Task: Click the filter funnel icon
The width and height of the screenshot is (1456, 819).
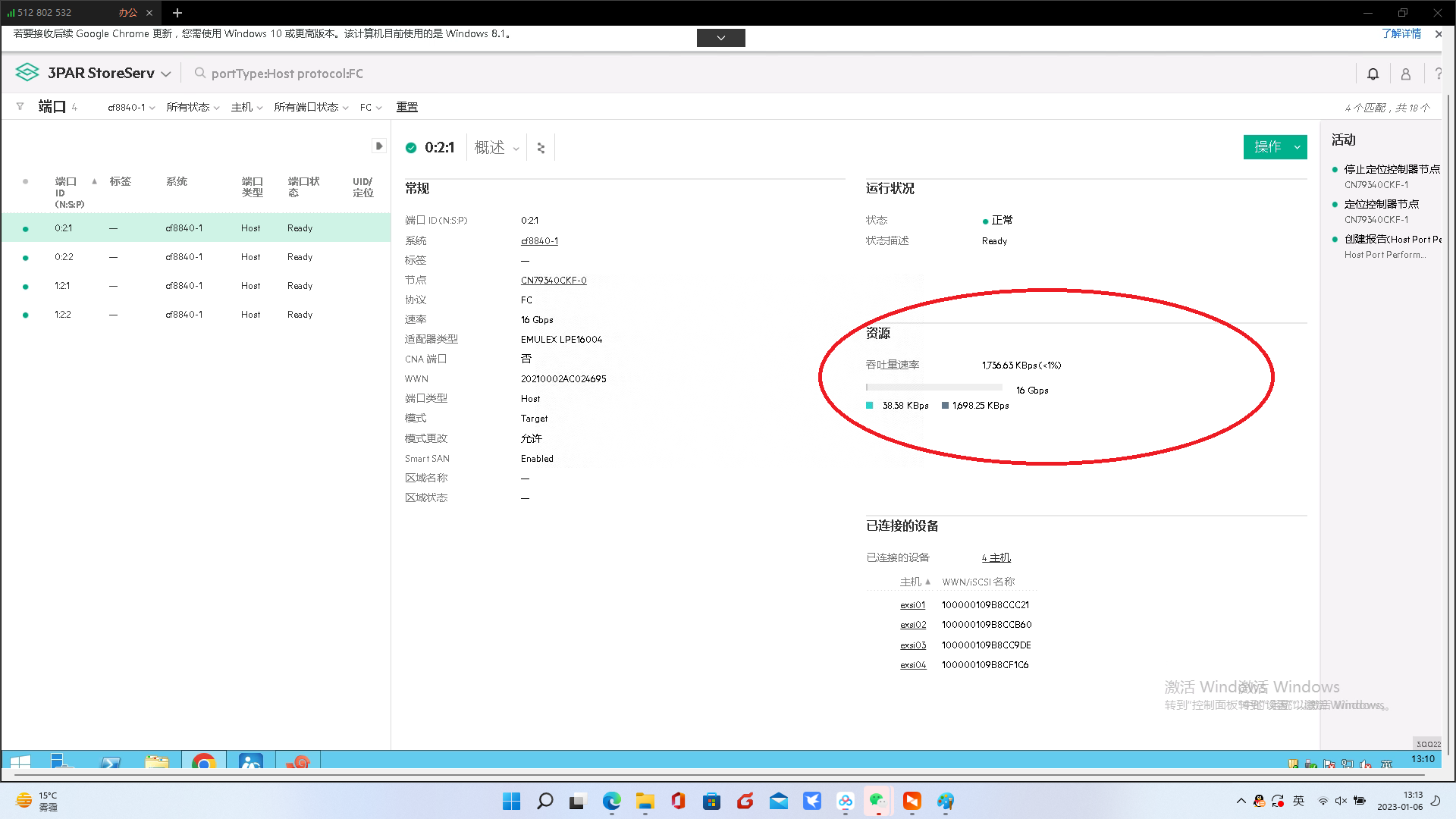Action: 20,107
